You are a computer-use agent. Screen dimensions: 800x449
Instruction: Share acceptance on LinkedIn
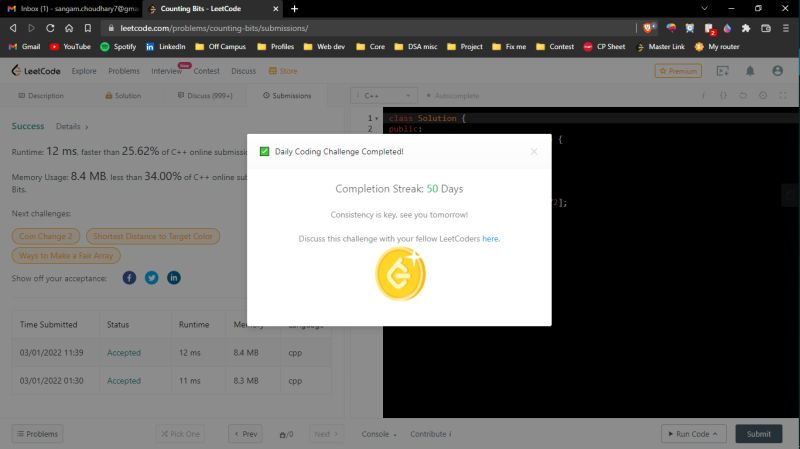point(174,277)
